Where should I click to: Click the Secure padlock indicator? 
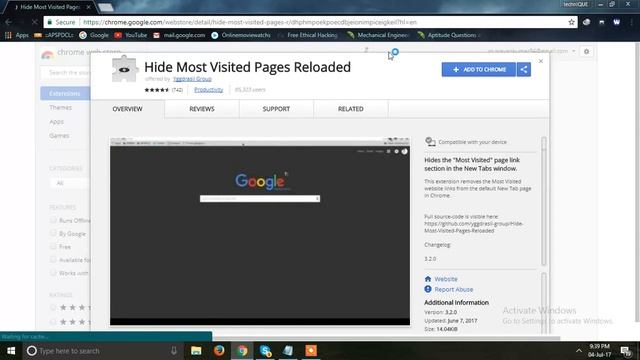click(x=61, y=22)
